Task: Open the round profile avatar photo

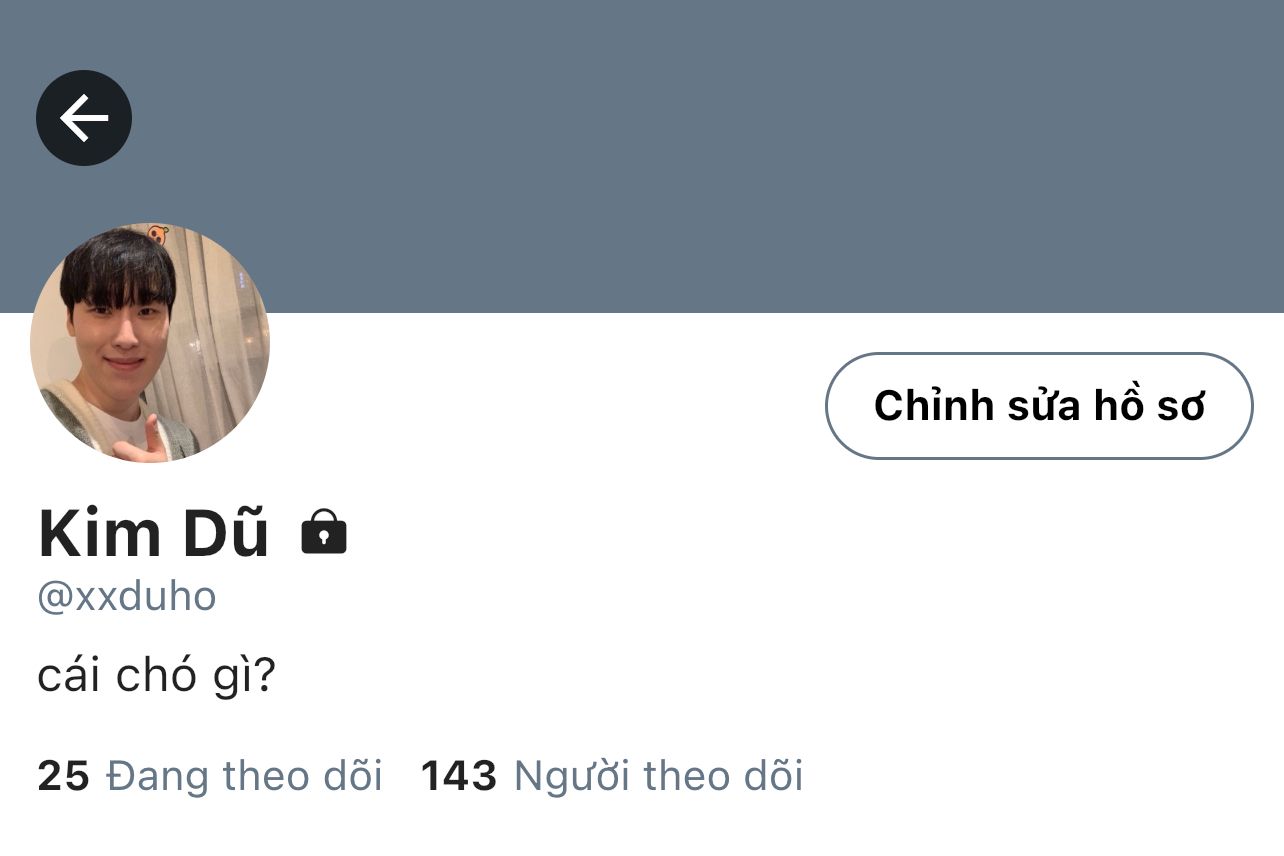Action: (x=150, y=343)
